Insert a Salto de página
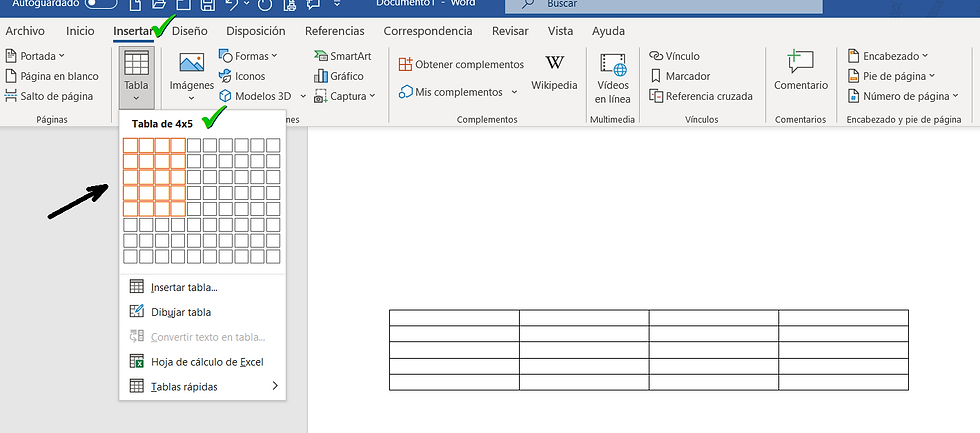980x433 pixels. point(49,96)
